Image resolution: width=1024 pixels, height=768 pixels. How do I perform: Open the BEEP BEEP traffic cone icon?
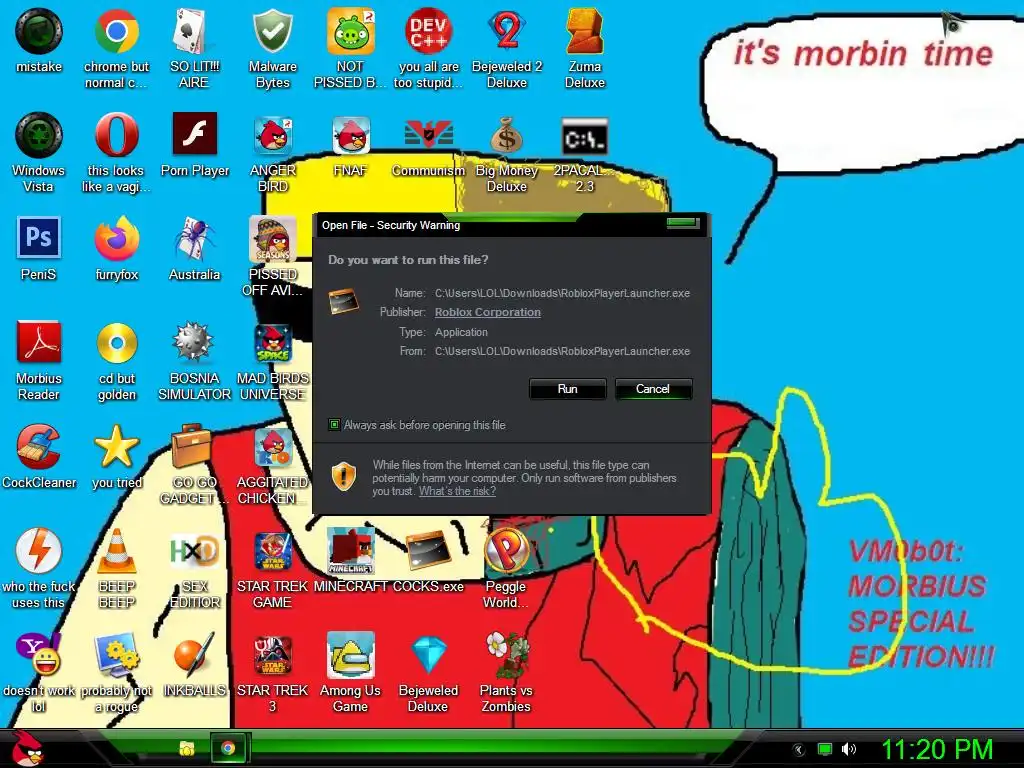click(x=116, y=551)
